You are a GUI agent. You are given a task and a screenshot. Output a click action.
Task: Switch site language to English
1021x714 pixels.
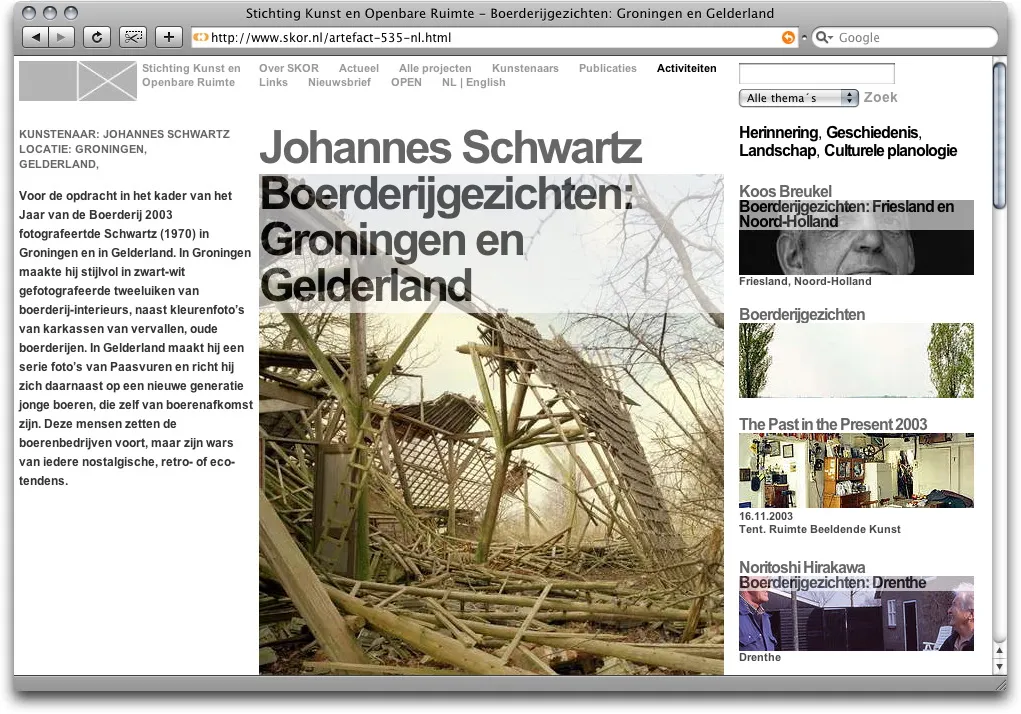(485, 83)
